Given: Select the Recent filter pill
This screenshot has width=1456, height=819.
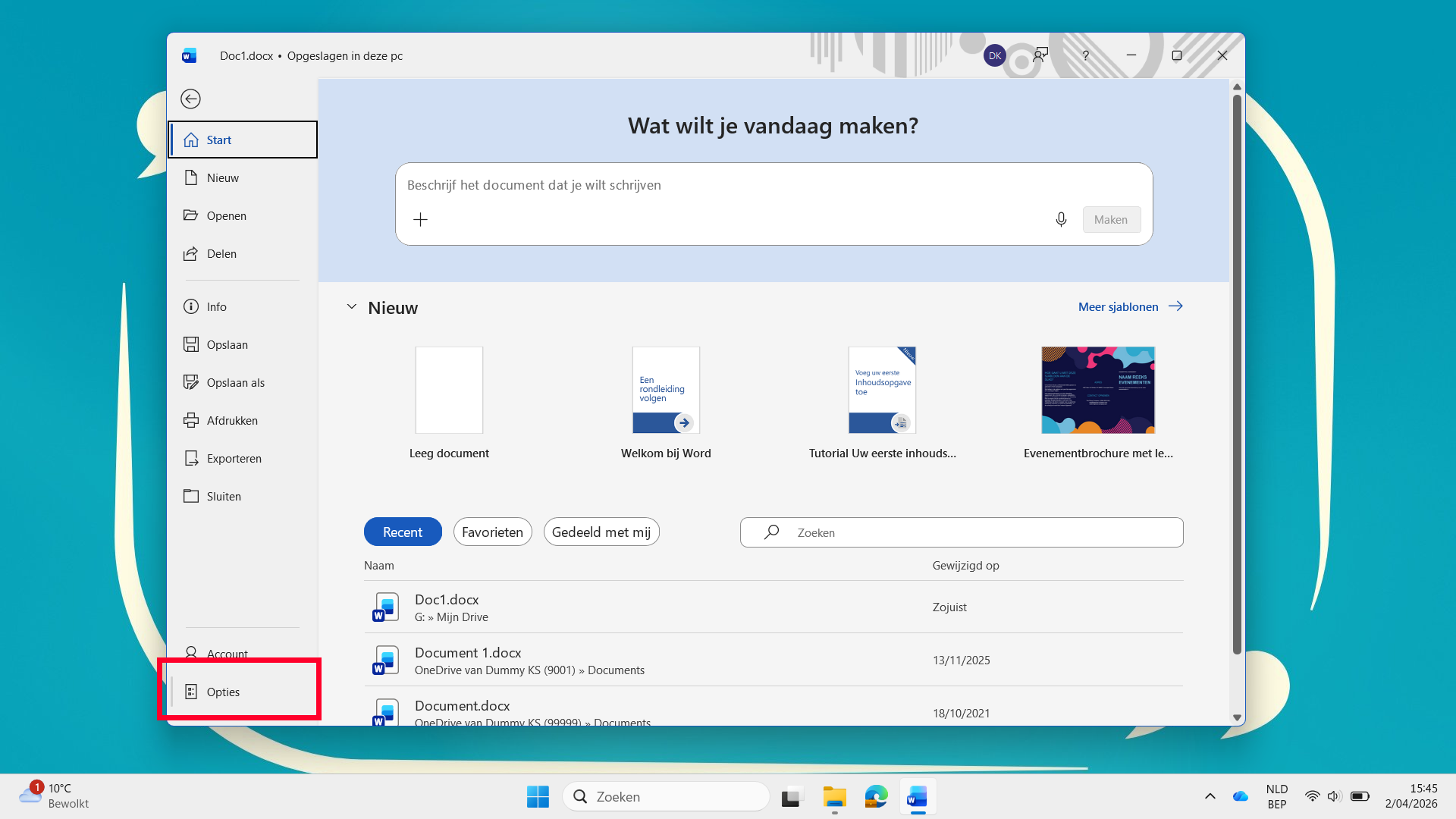Looking at the screenshot, I should pyautogui.click(x=402, y=532).
